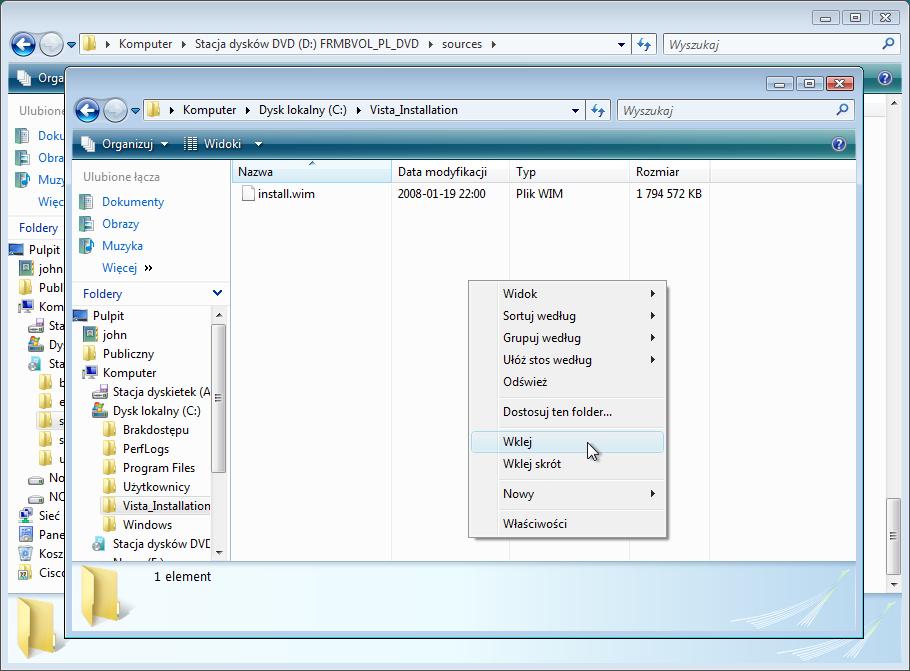Open Help icon in background window

(x=884, y=78)
